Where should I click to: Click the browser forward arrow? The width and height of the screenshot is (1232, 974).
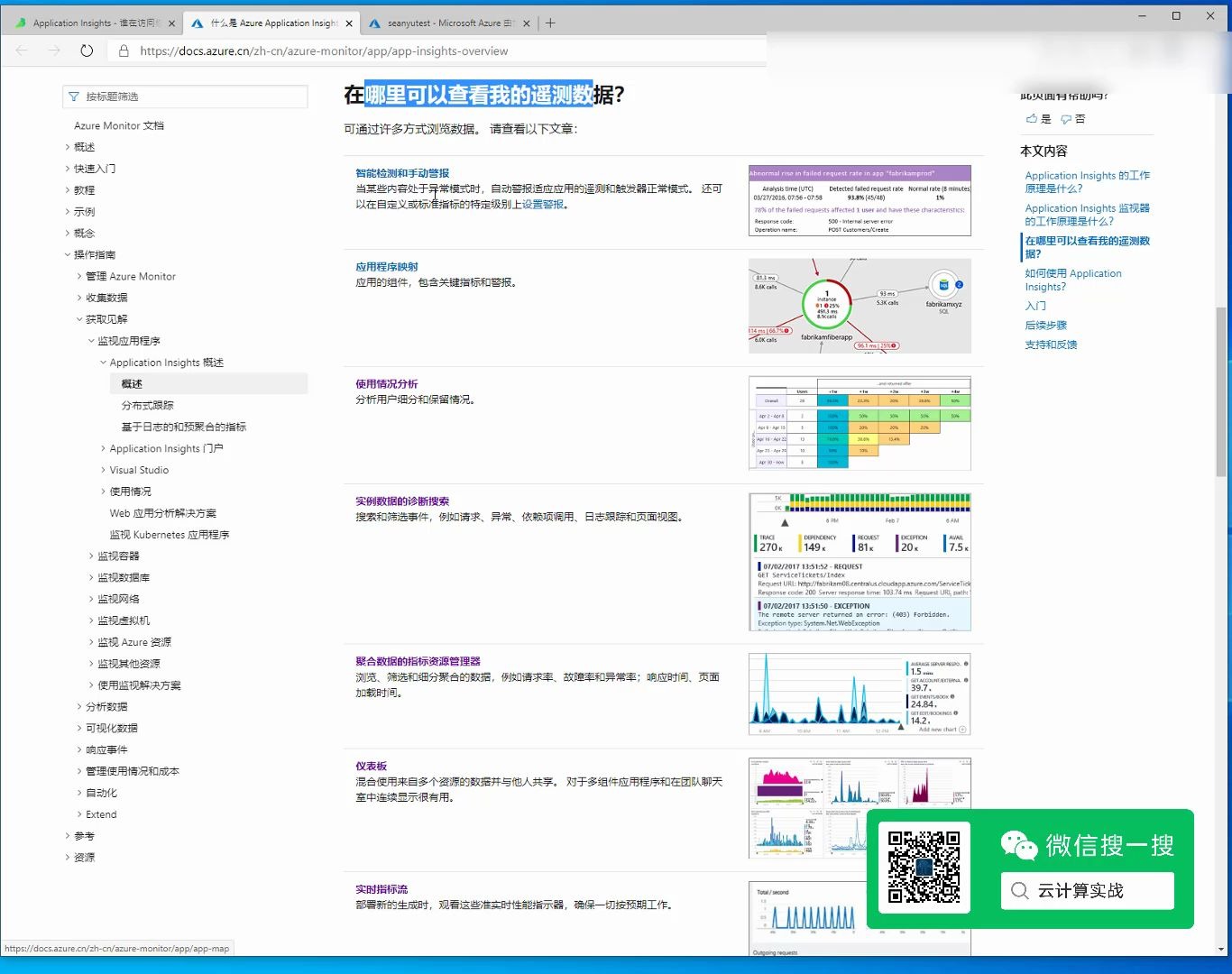tap(54, 51)
